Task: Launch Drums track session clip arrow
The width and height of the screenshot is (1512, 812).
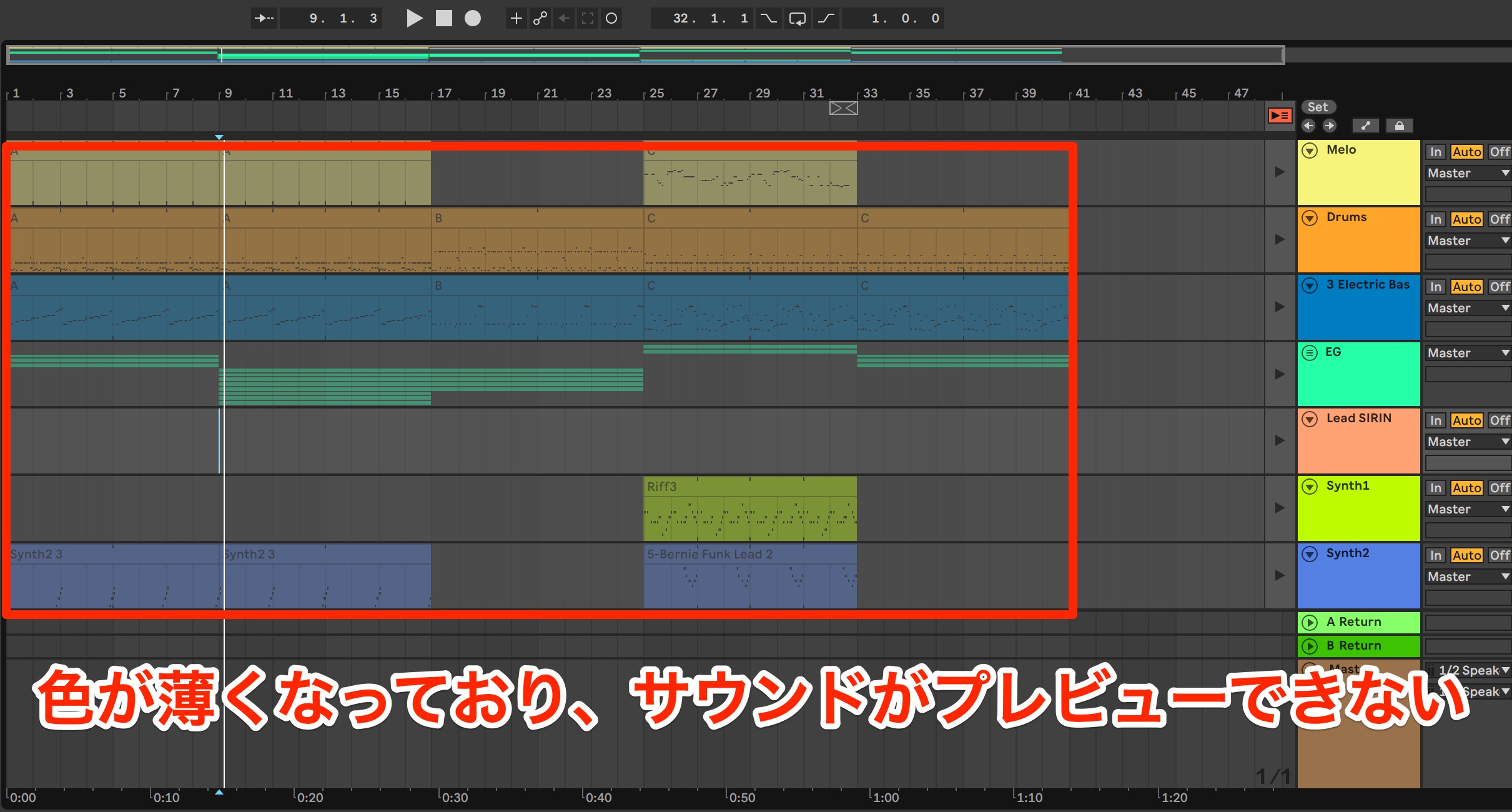Action: pyautogui.click(x=1280, y=239)
